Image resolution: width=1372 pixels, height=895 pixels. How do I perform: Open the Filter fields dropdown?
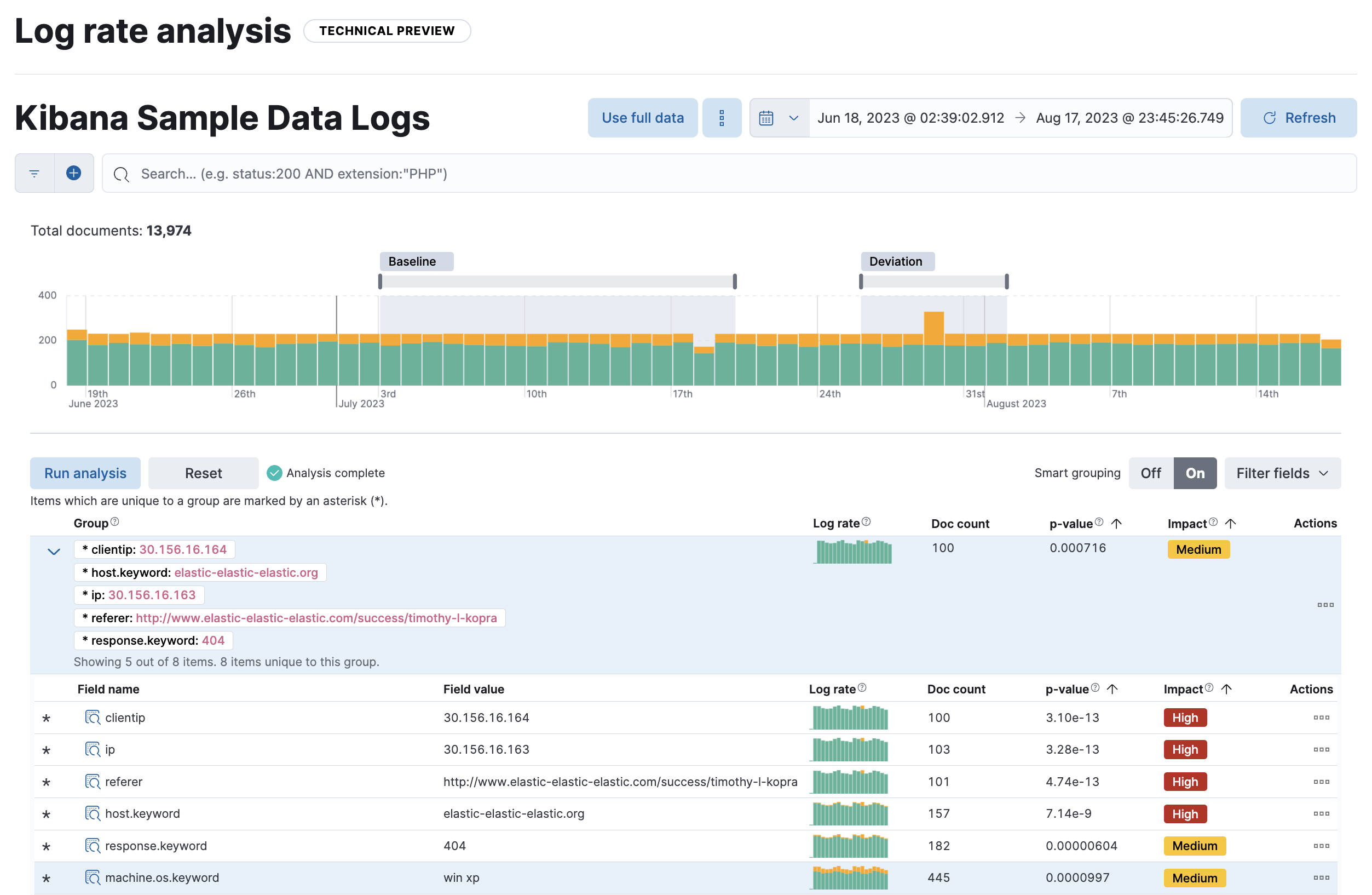pyautogui.click(x=1281, y=473)
